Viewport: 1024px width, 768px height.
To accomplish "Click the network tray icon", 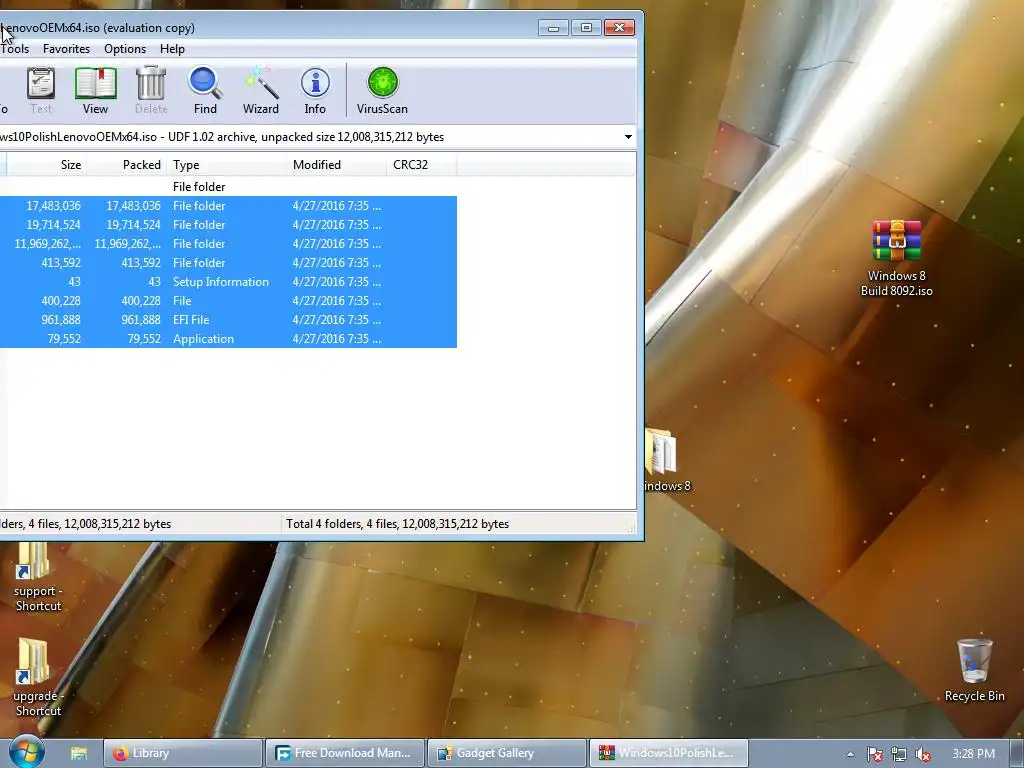I will [x=899, y=754].
